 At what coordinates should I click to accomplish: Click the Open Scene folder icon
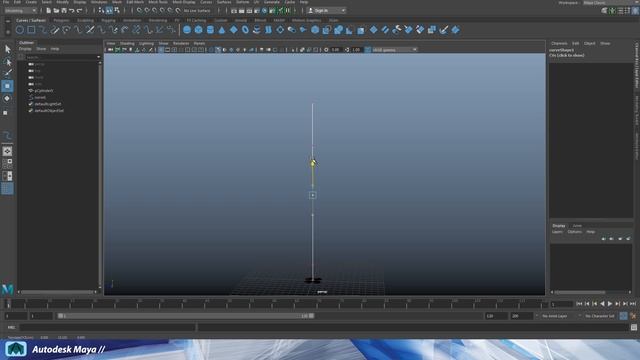[x=56, y=11]
